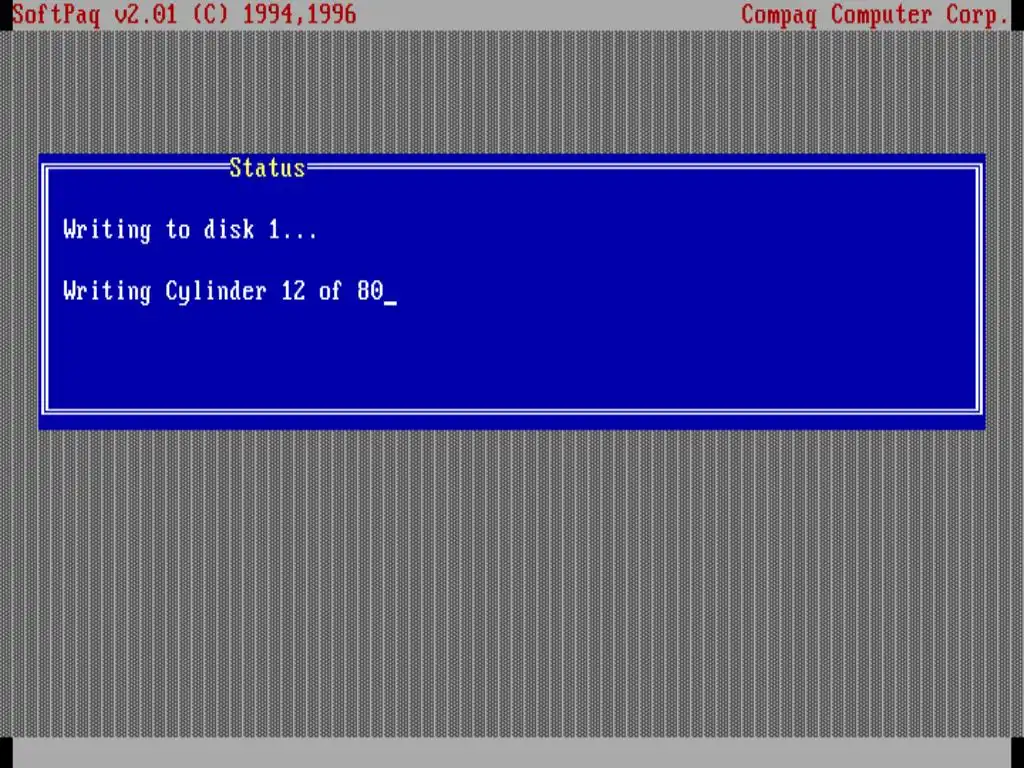This screenshot has width=1024, height=768.
Task: Click the disk number 1 in message
Action: pyautogui.click(x=274, y=229)
